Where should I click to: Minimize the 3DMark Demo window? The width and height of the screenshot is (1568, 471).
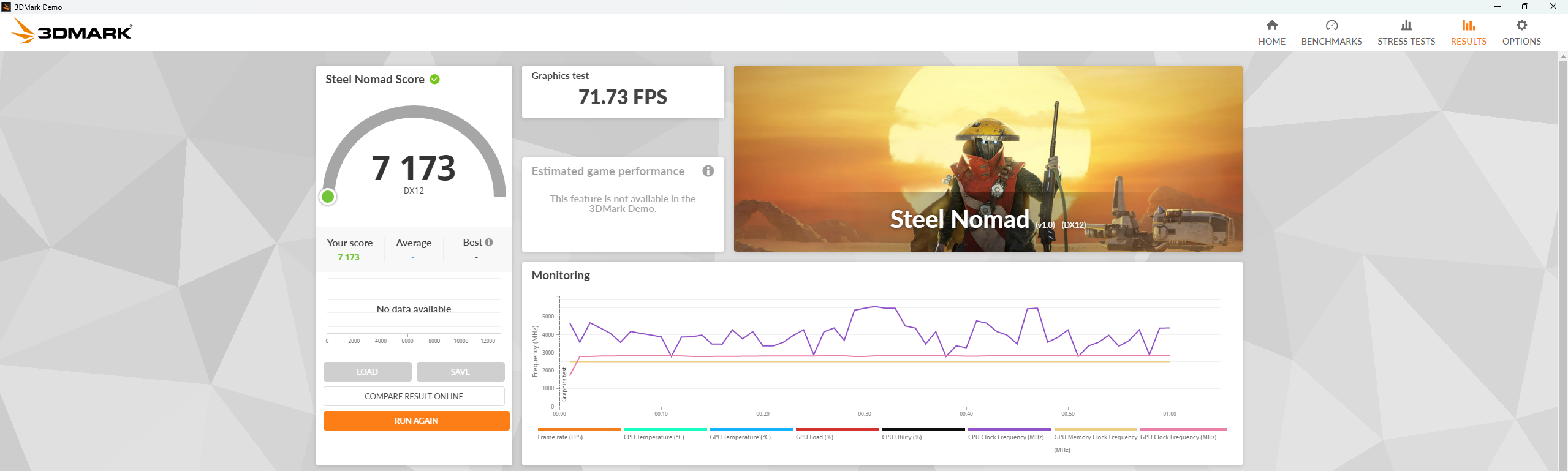pos(1498,7)
